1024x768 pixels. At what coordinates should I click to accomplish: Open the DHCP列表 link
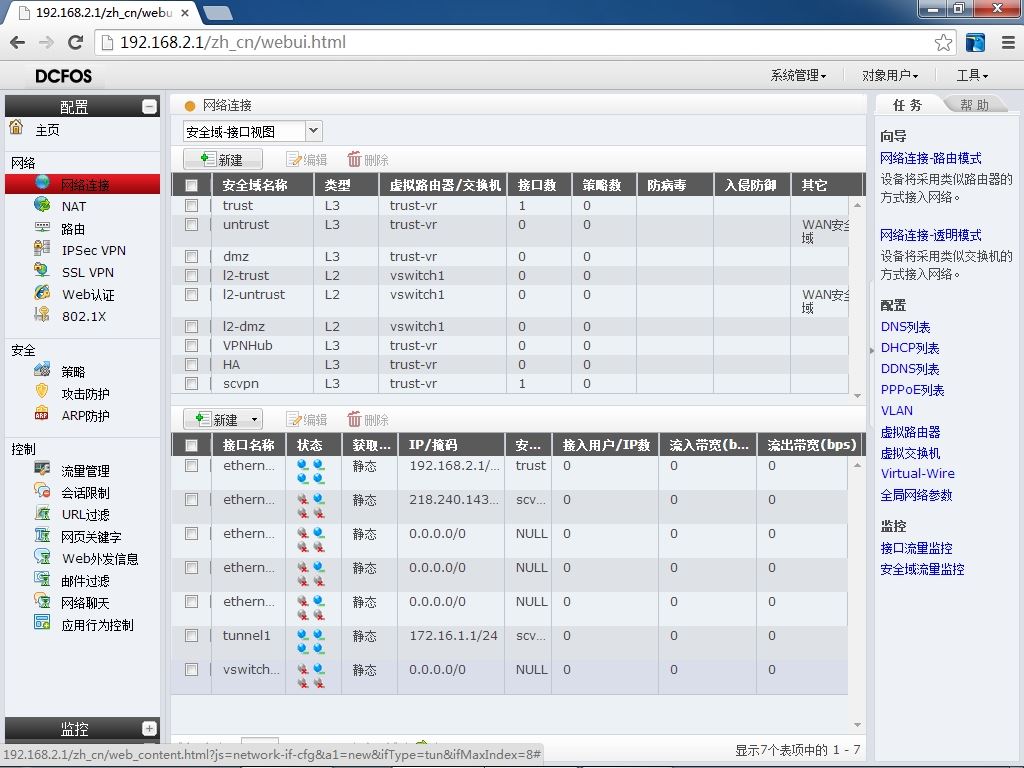(x=910, y=348)
